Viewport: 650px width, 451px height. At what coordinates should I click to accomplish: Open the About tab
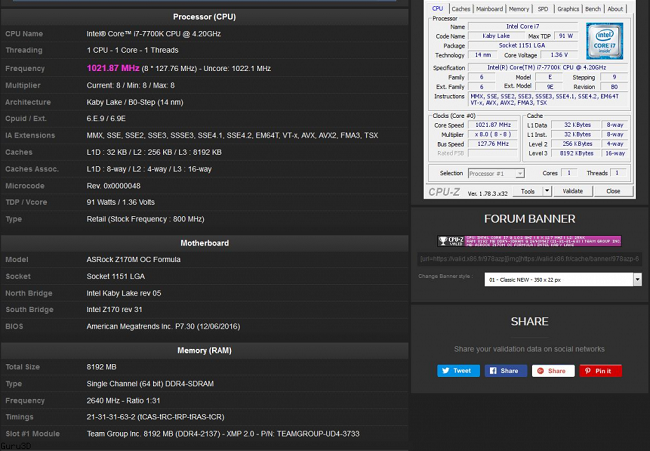pyautogui.click(x=615, y=9)
